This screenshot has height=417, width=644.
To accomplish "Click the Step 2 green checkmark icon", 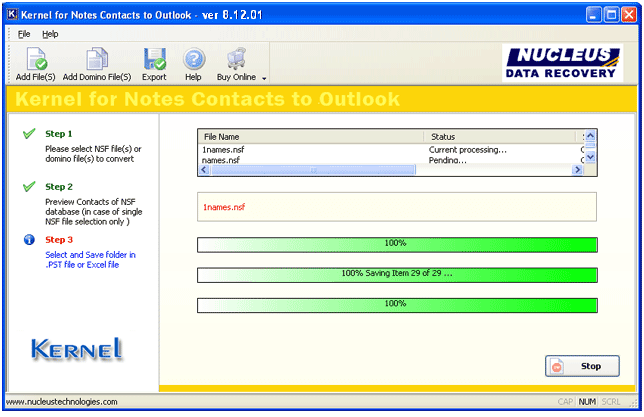I will click(29, 187).
